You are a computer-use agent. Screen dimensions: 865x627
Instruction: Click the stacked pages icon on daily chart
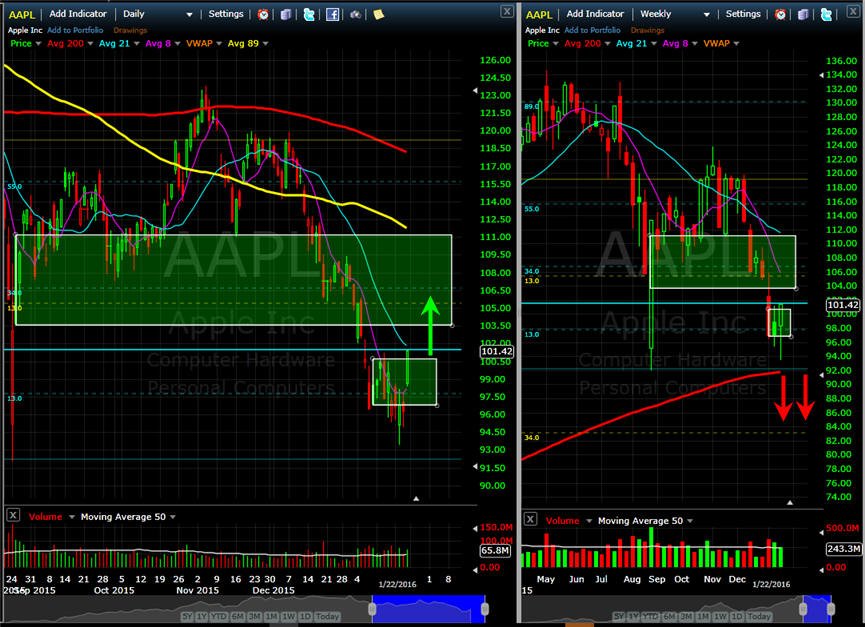coord(286,14)
